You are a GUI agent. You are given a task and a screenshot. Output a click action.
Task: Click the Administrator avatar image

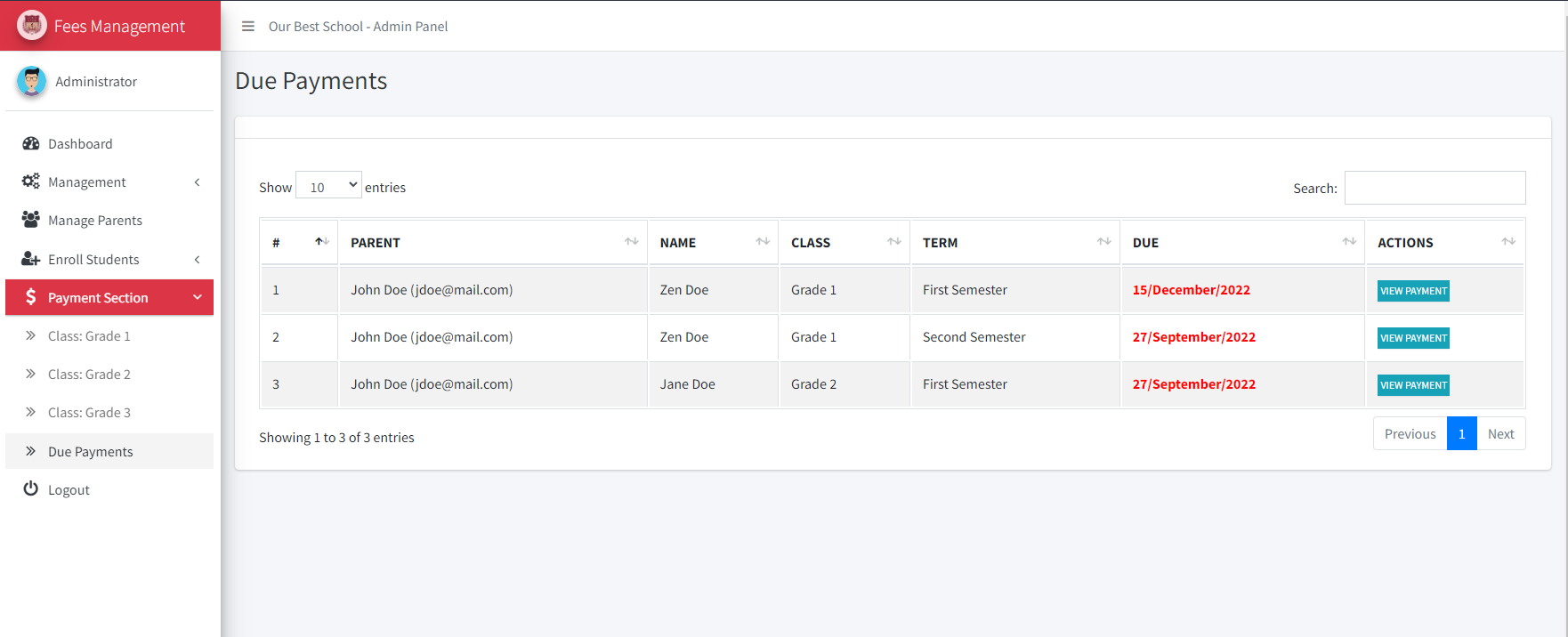coord(31,81)
